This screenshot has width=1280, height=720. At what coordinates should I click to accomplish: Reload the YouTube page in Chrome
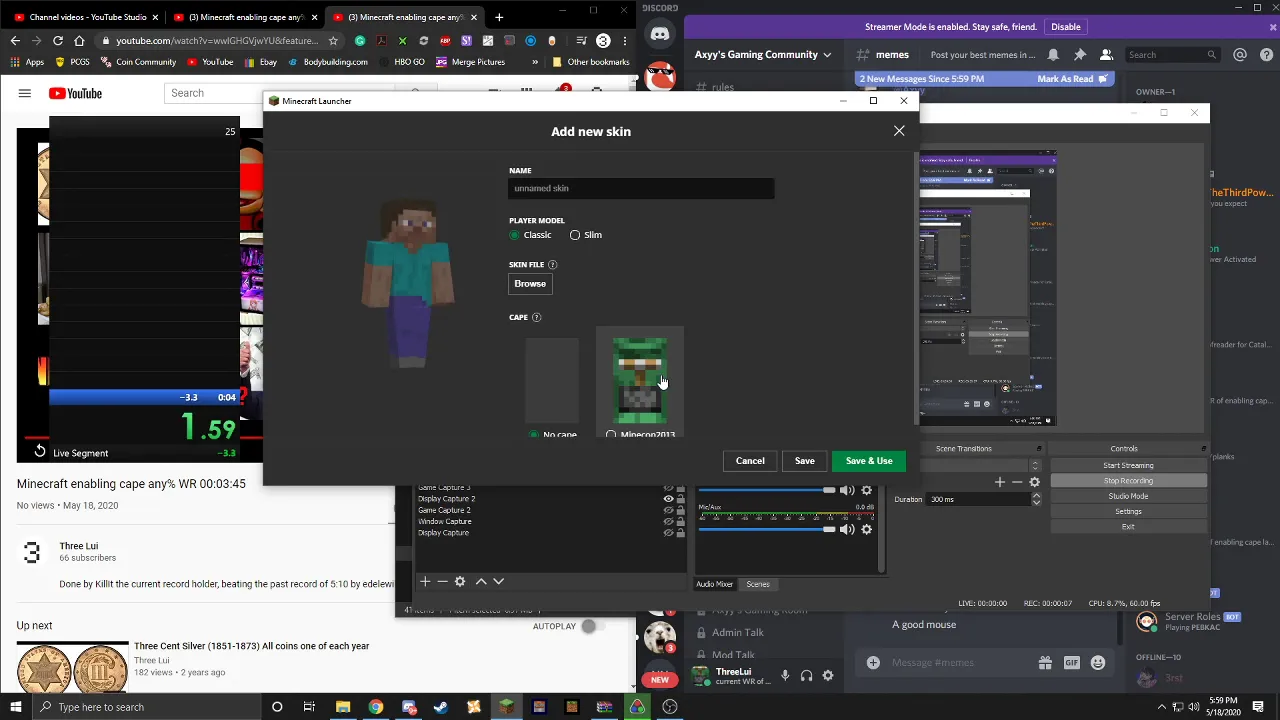[58, 41]
